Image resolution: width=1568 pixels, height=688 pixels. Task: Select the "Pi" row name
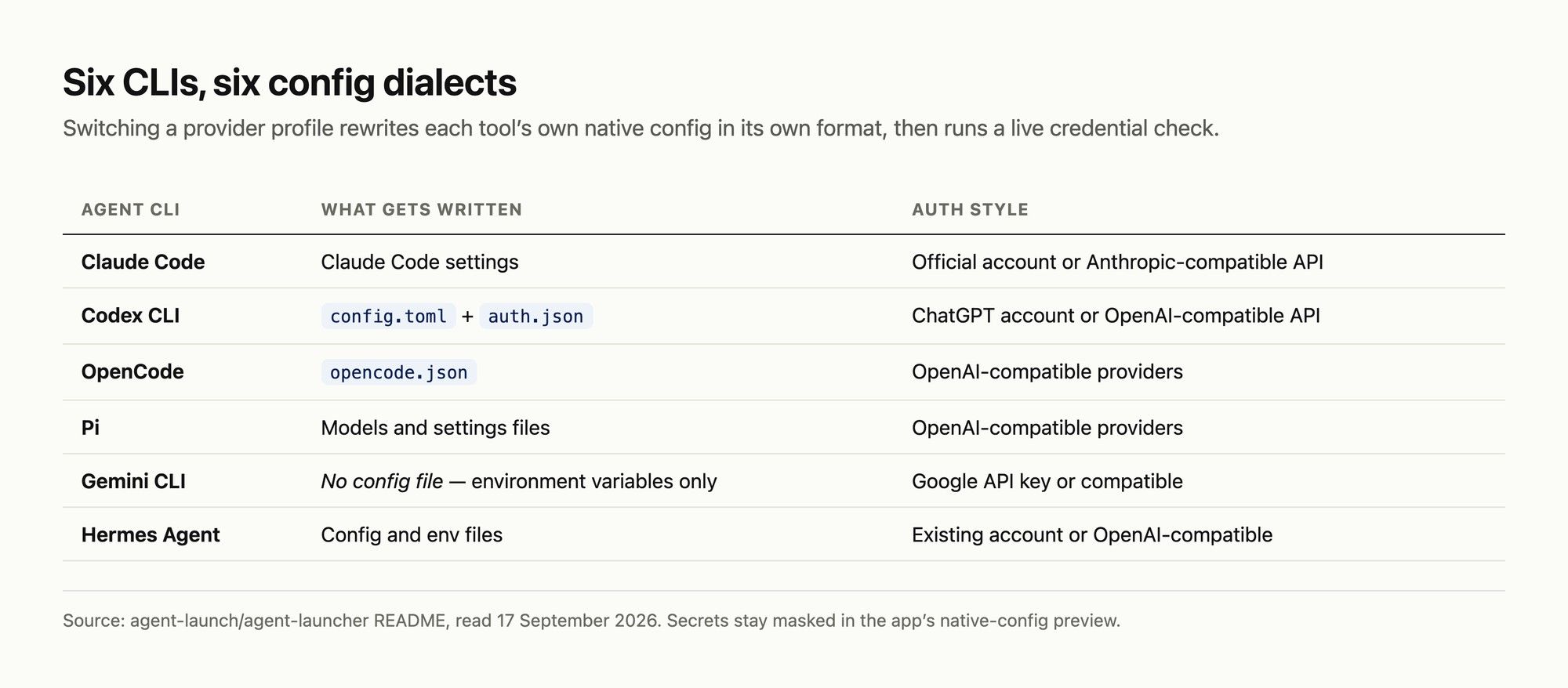click(x=90, y=428)
